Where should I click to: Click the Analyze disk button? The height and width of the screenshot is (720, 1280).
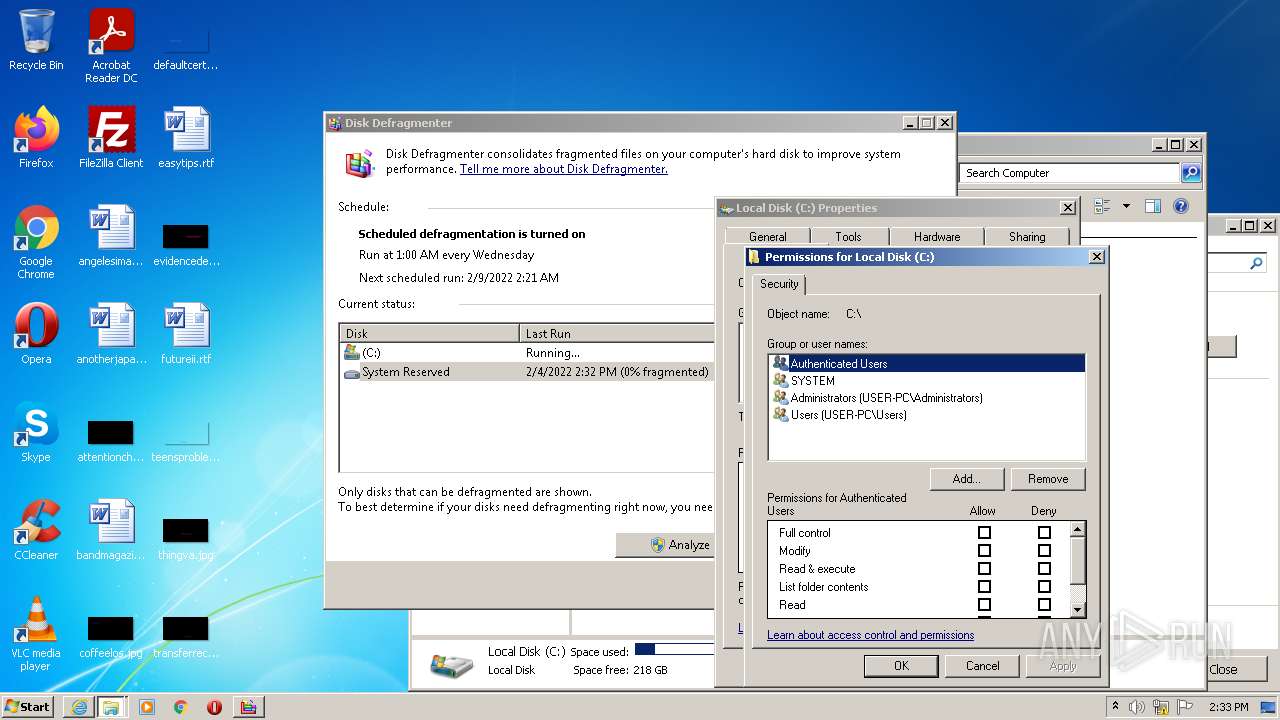tap(666, 545)
